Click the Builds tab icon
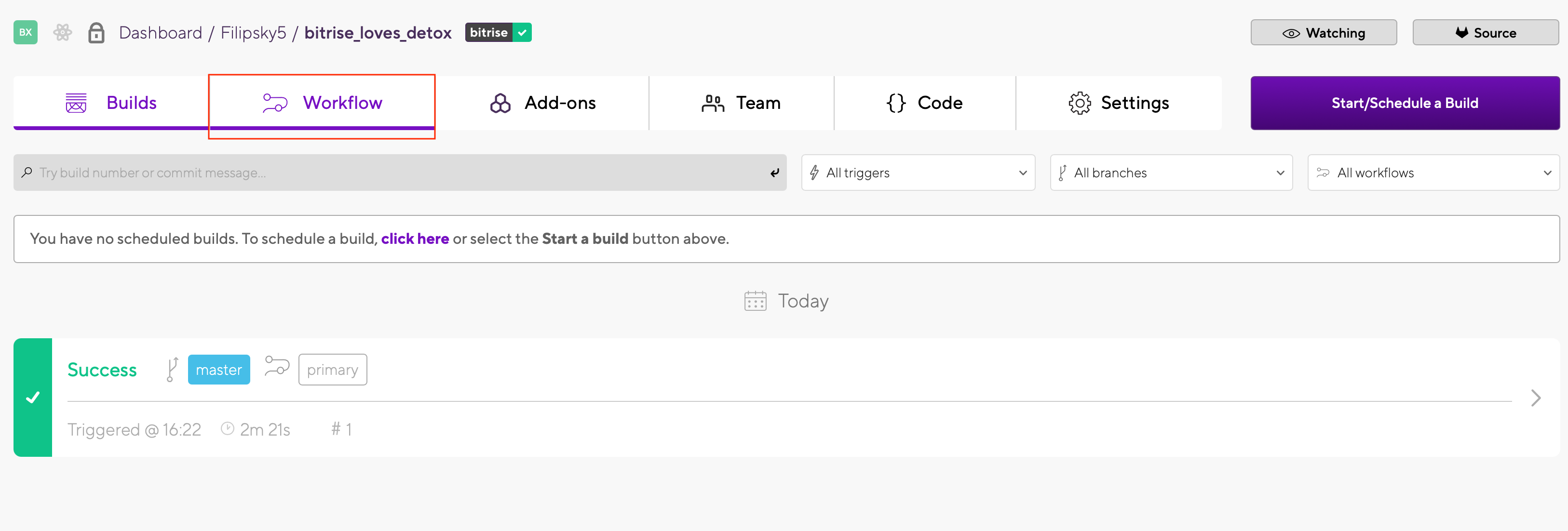1568x531 pixels. pos(76,104)
